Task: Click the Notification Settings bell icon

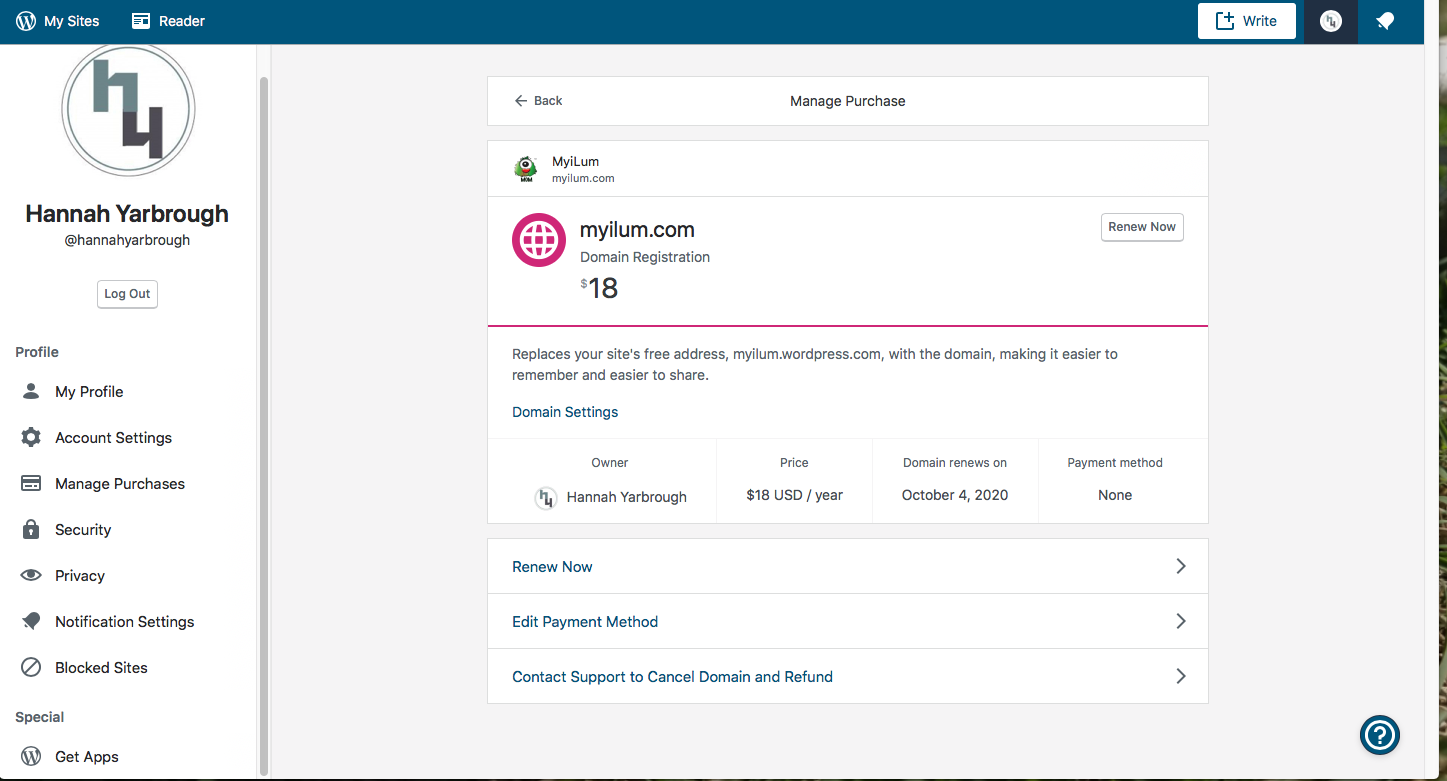Action: (x=31, y=621)
